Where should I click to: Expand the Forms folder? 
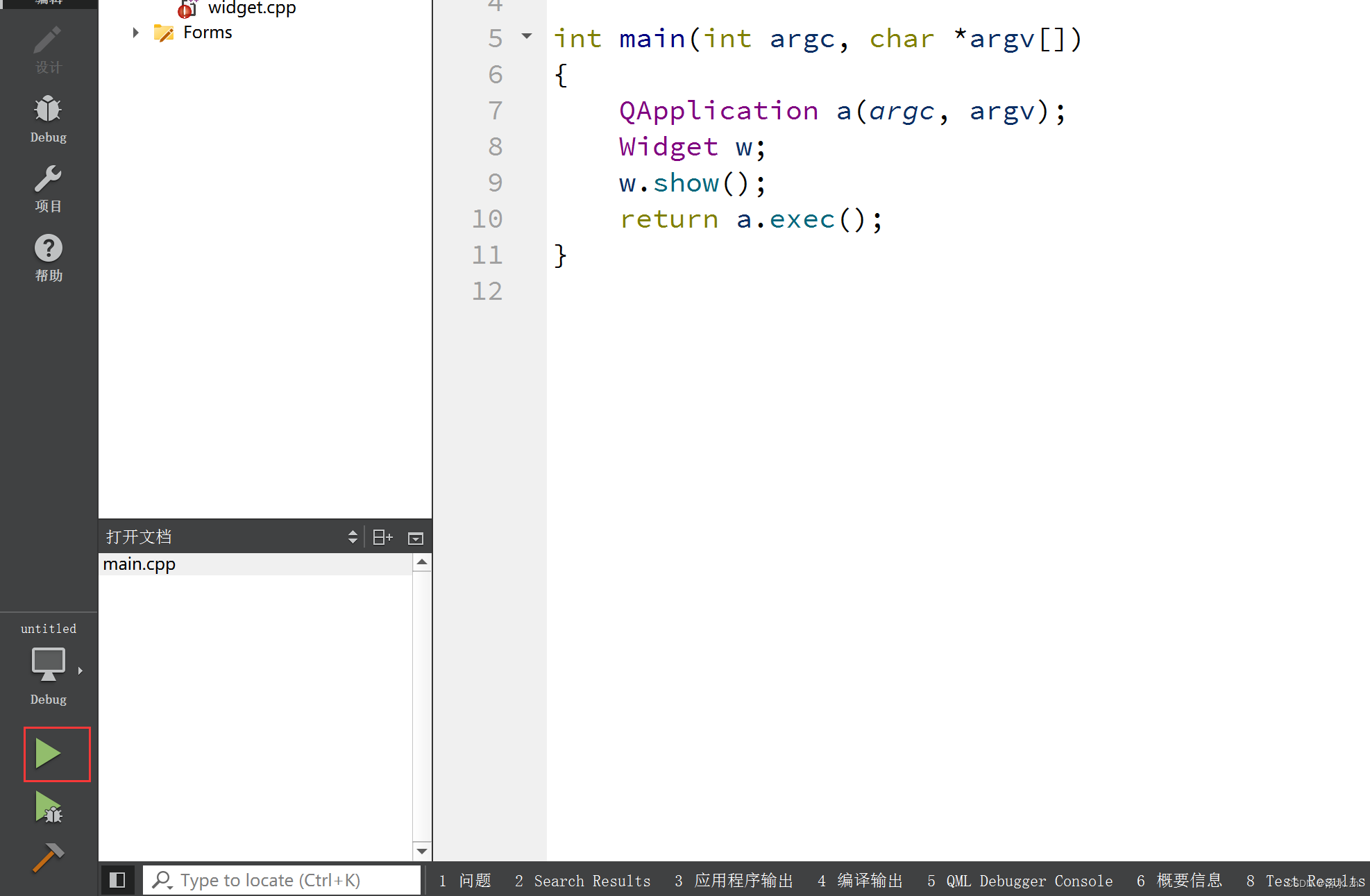coord(136,33)
